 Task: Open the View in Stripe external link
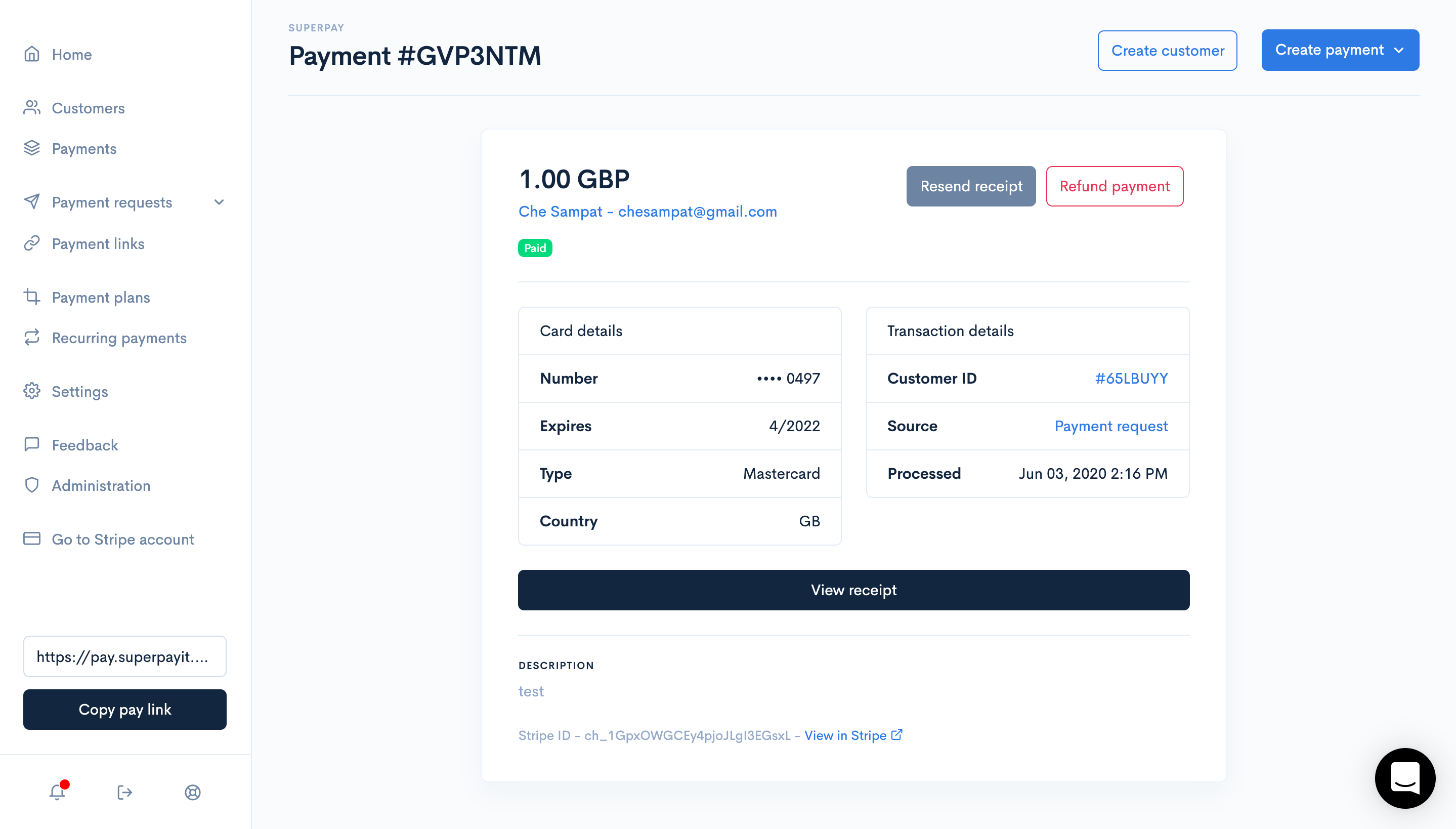tap(847, 735)
